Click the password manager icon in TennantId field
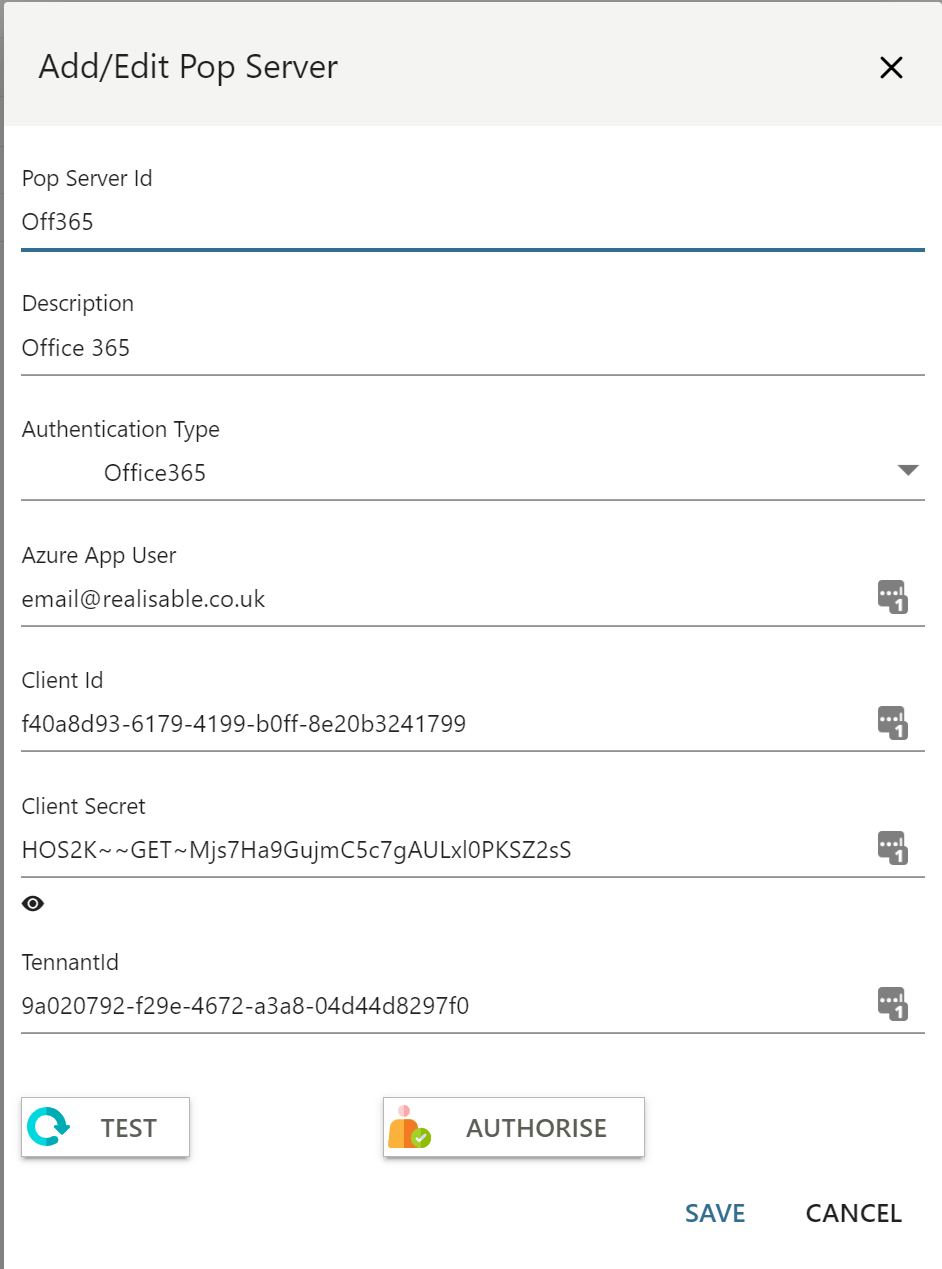Viewport: 942px width, 1269px height. [x=892, y=1004]
